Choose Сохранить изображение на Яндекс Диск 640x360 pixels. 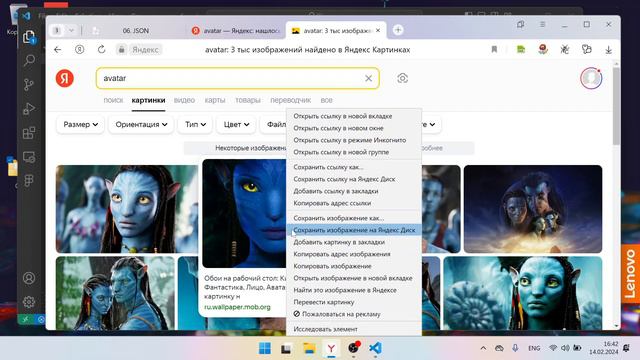pyautogui.click(x=354, y=230)
